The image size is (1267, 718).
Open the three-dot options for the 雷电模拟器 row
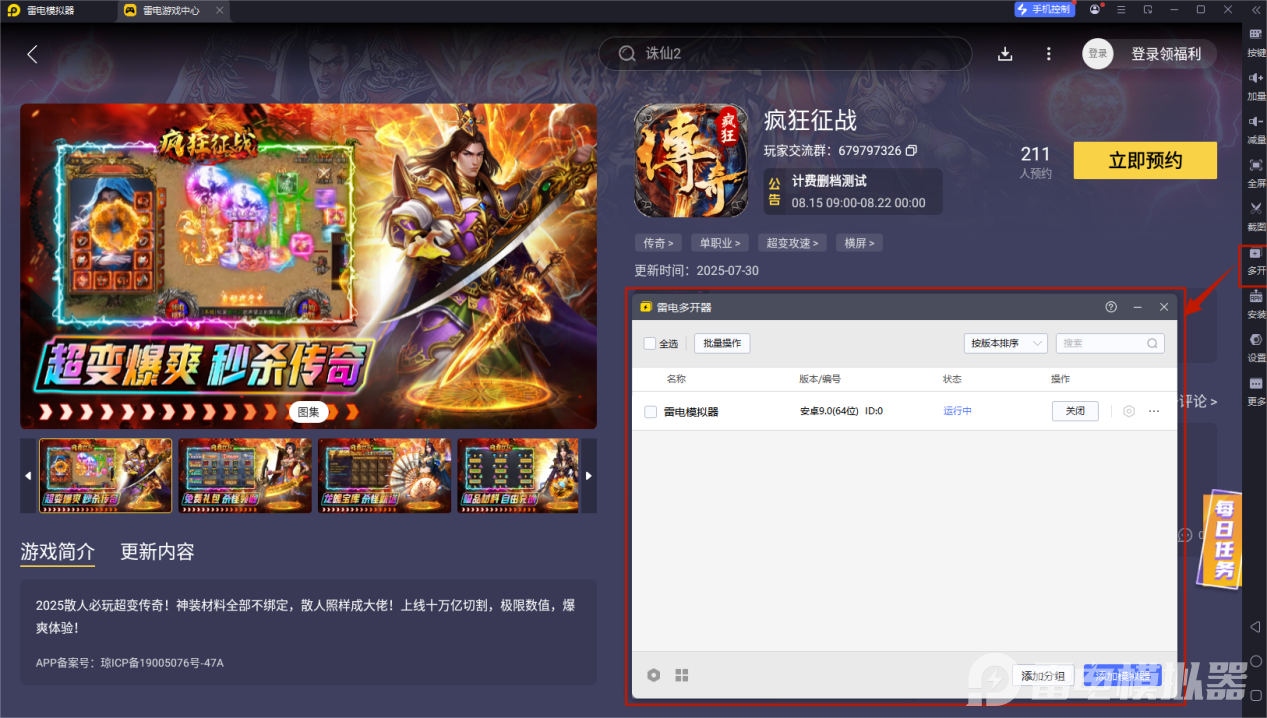[x=1154, y=411]
